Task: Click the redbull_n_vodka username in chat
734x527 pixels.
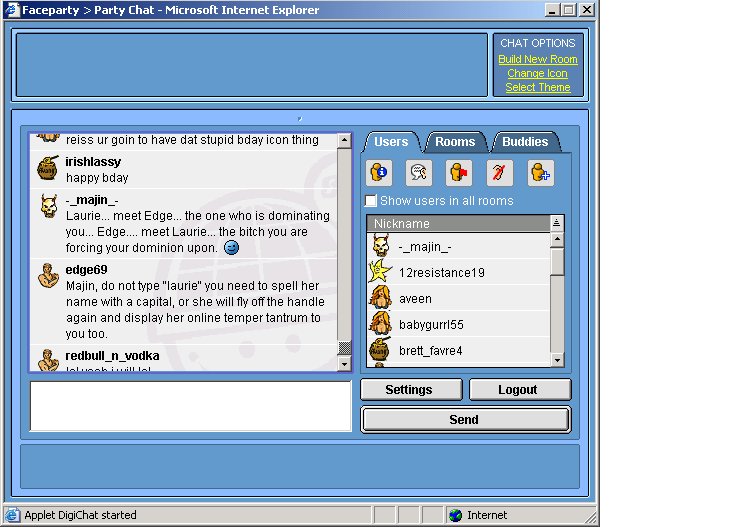Action: coord(112,356)
